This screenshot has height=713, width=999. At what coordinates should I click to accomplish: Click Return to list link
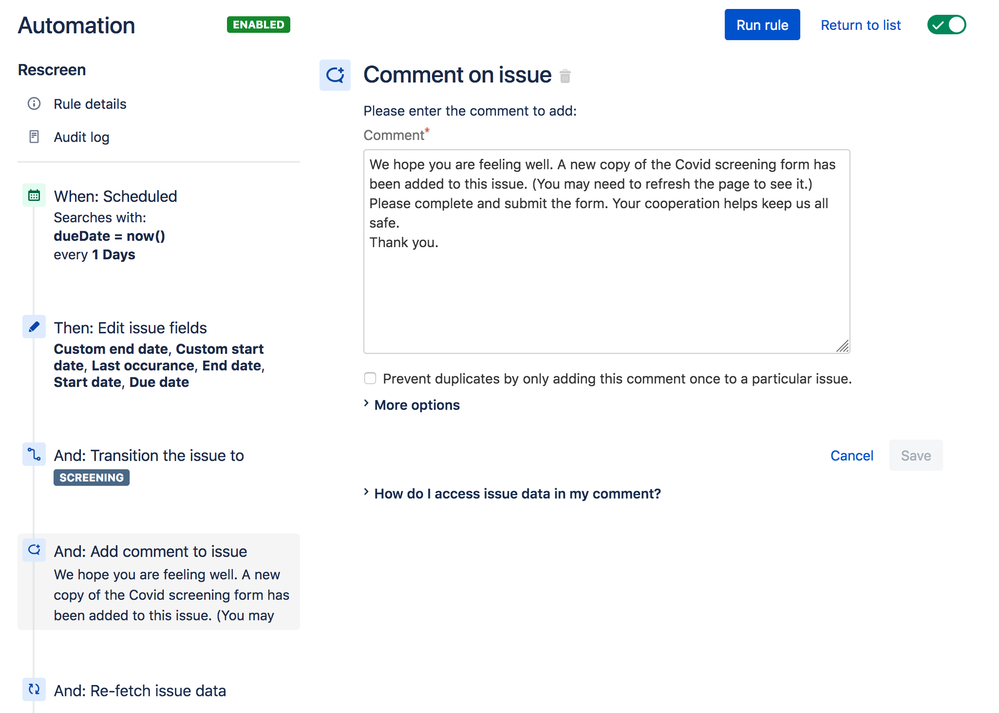point(860,25)
